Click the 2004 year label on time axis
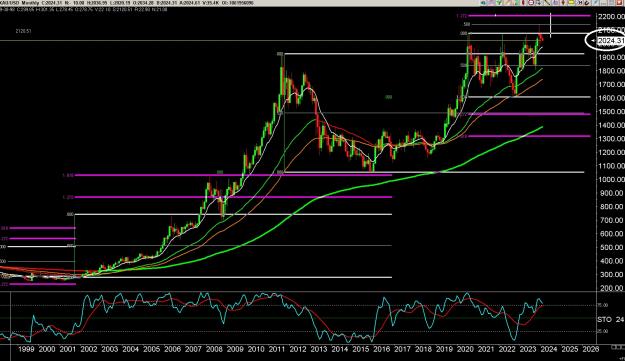The width and height of the screenshot is (625, 361). (x=130, y=349)
